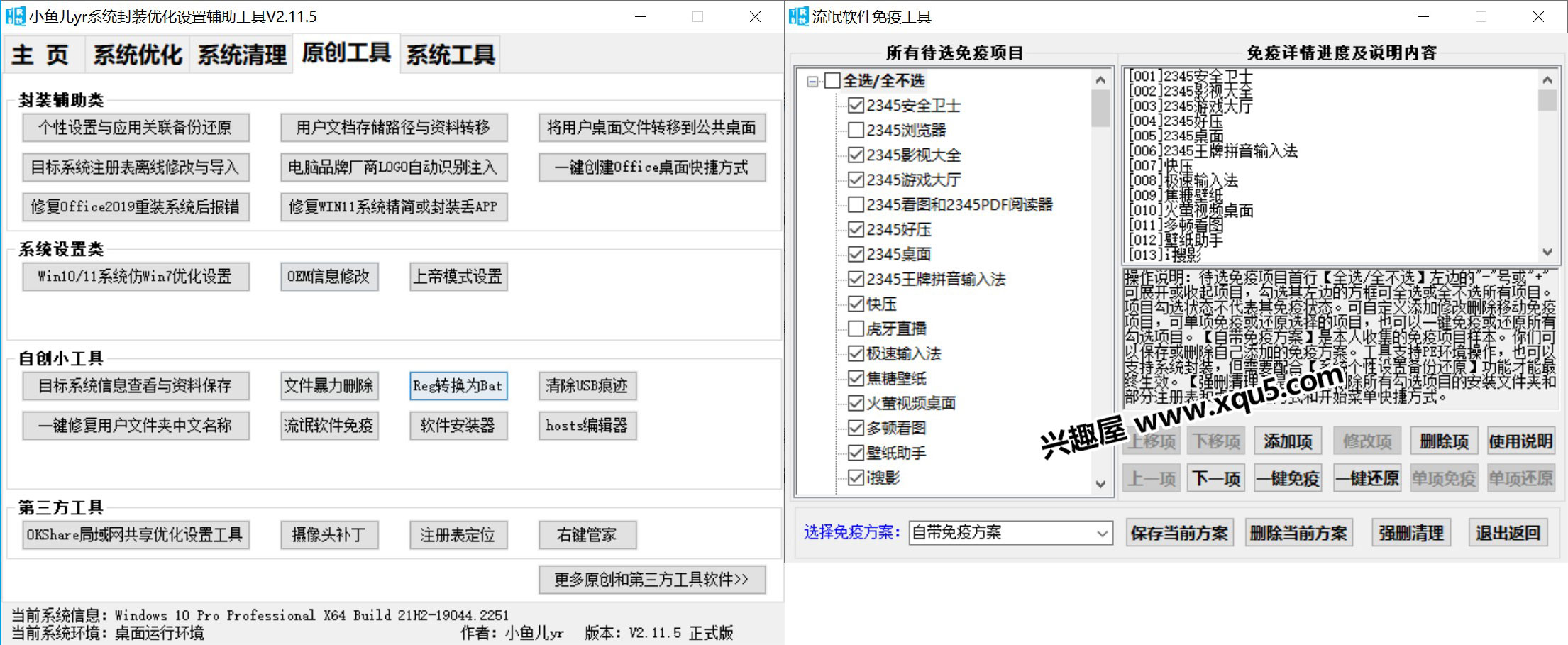Launch 文件暴力删除 tool

click(x=329, y=386)
